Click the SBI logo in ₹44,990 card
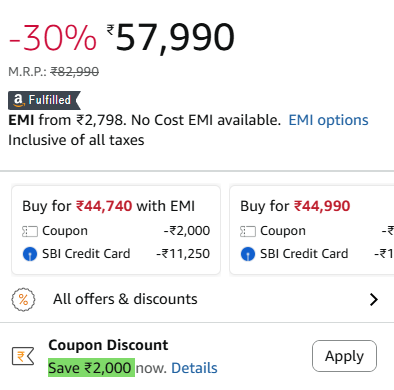This screenshot has width=394, height=390. [x=248, y=254]
